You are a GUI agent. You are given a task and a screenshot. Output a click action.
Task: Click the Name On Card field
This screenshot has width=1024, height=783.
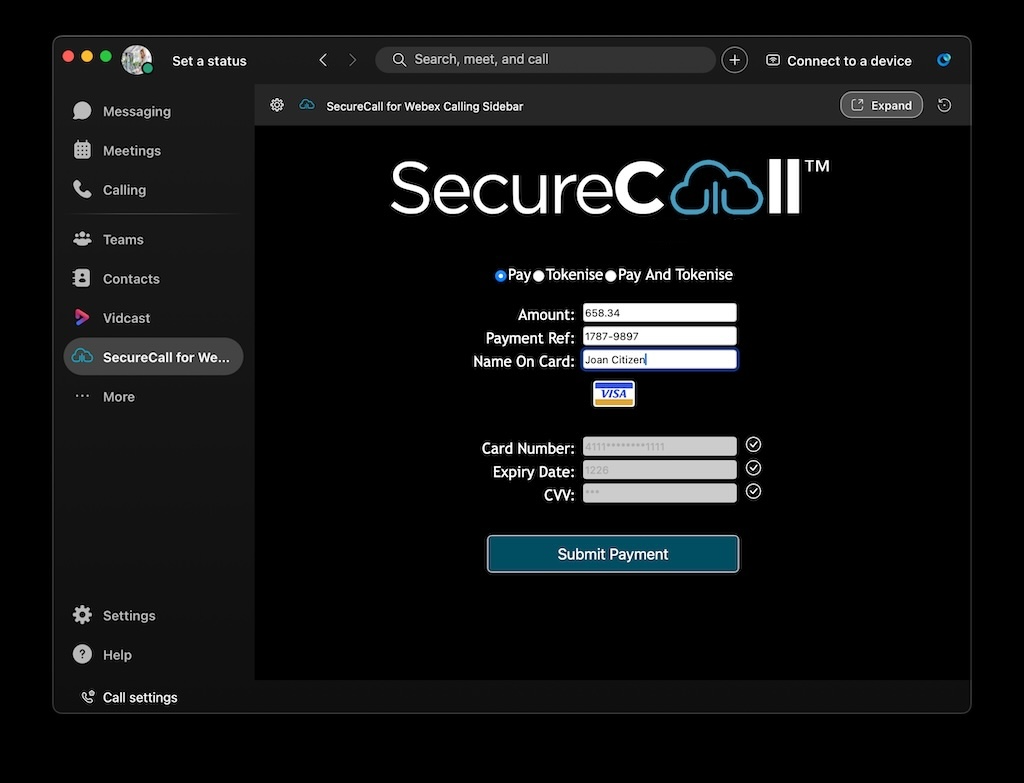pyautogui.click(x=660, y=360)
